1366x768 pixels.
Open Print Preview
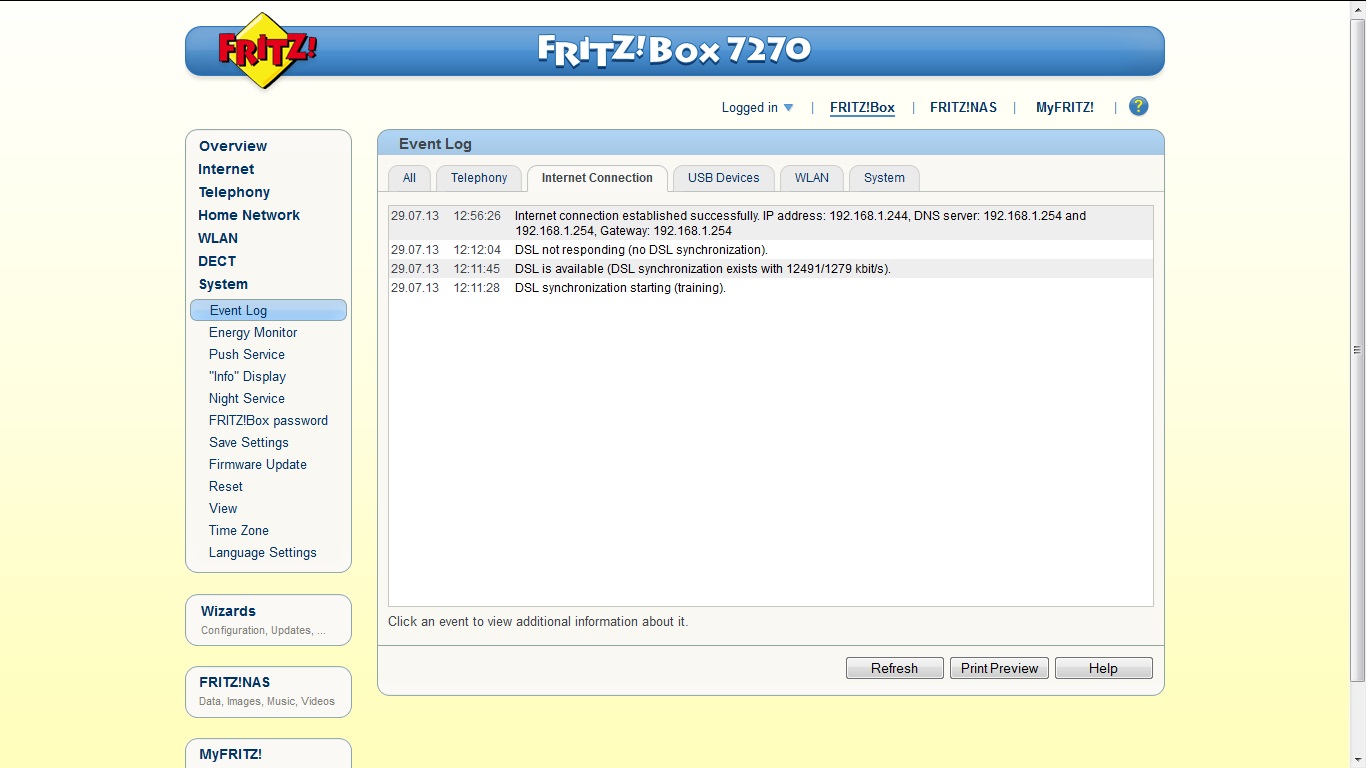[999, 668]
